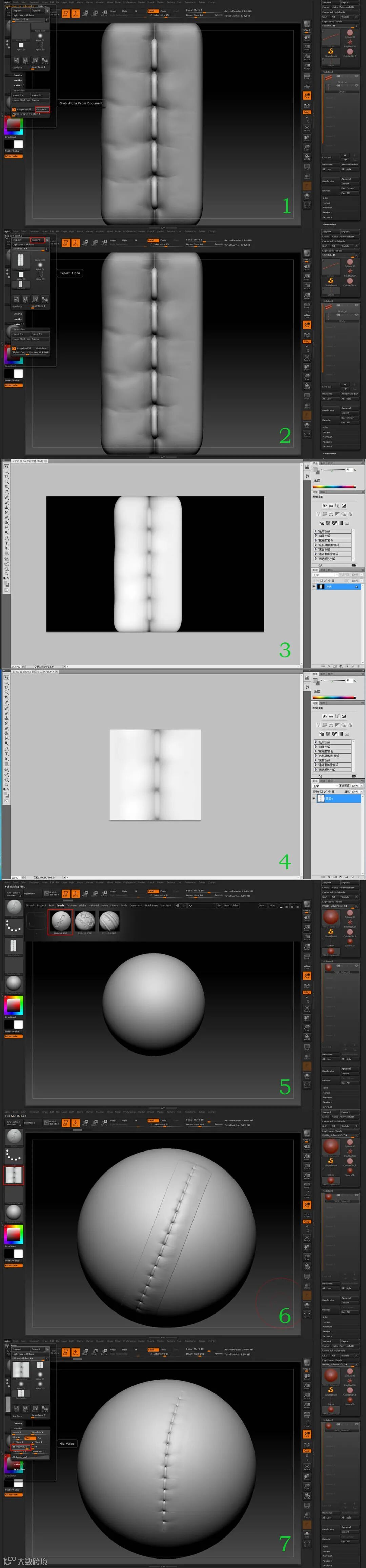Select Move tool in black-canvas Photoshop window
Screen dimensions: 366x1568
[7, 467]
